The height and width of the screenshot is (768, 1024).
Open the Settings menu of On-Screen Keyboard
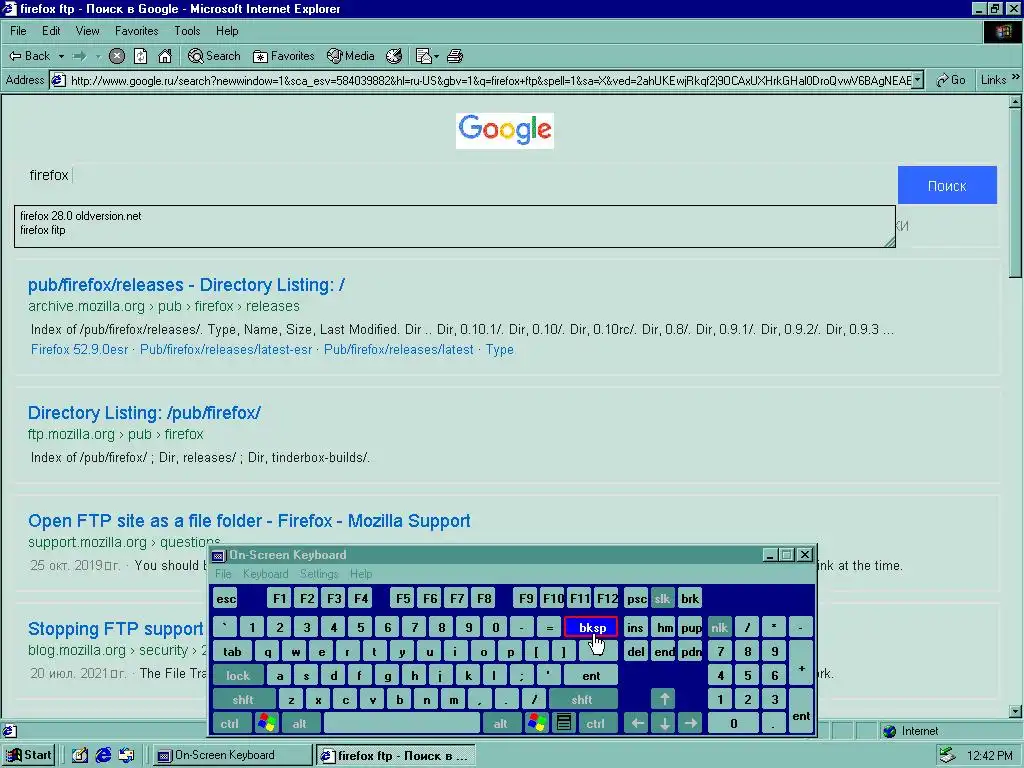coord(319,574)
